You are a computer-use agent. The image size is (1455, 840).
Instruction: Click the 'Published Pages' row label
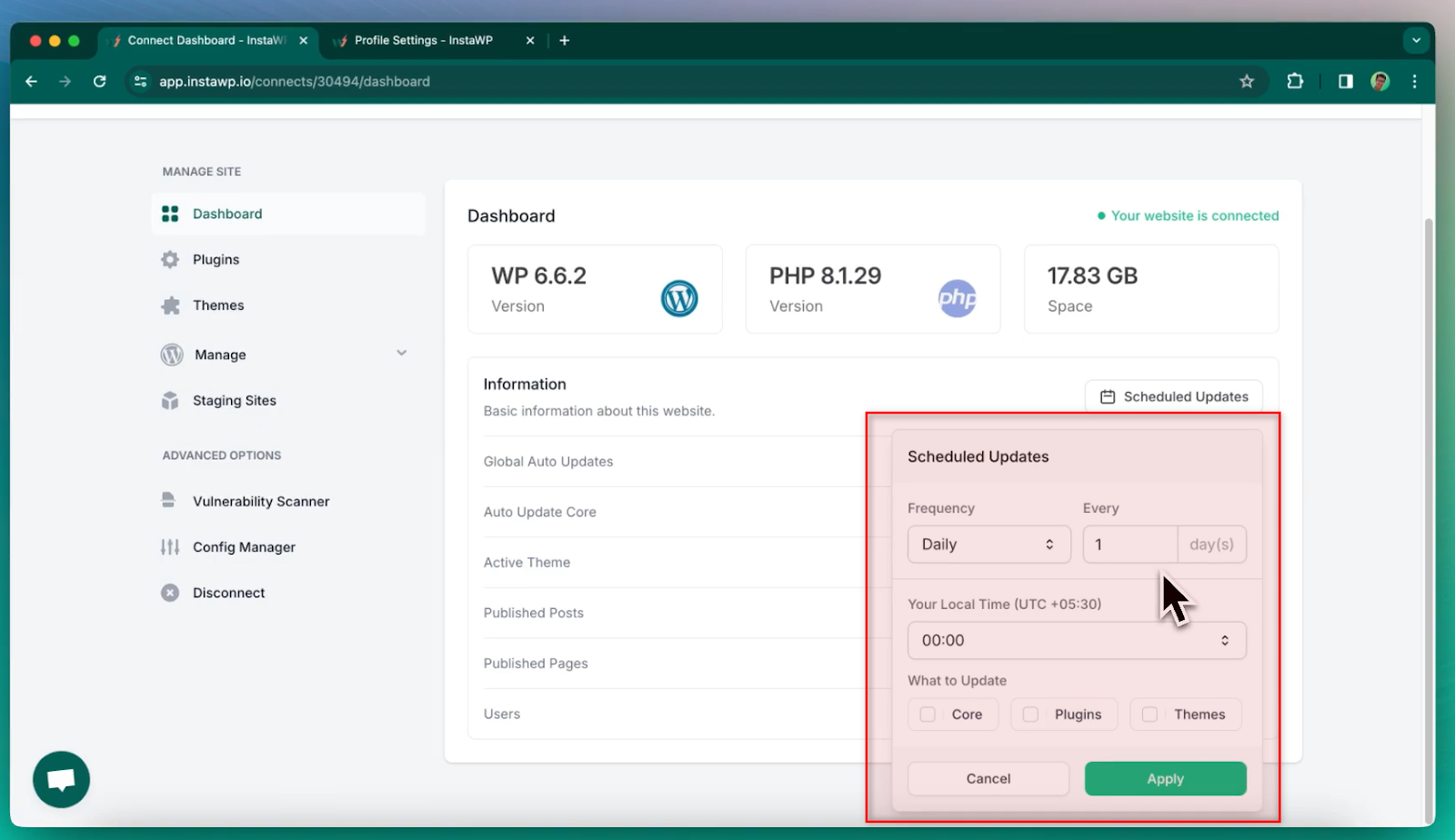(x=536, y=664)
